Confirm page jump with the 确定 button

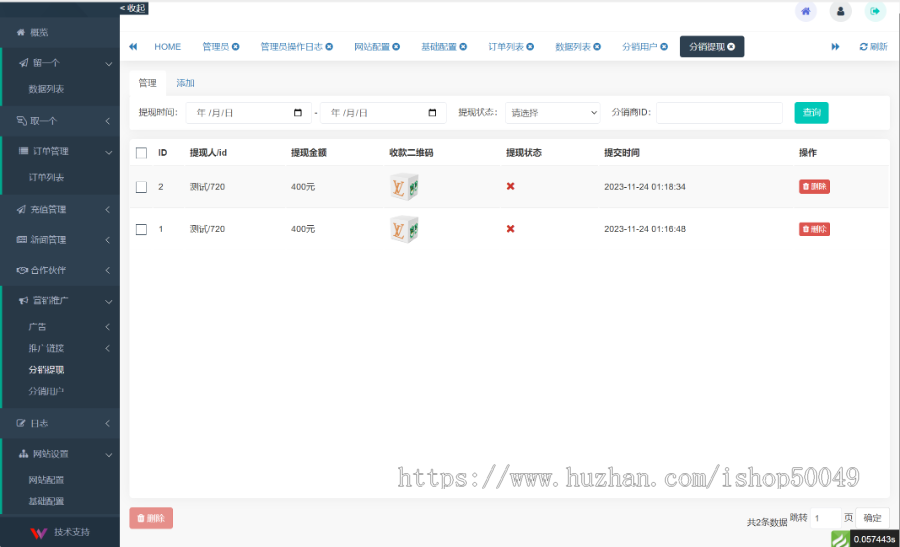872,518
